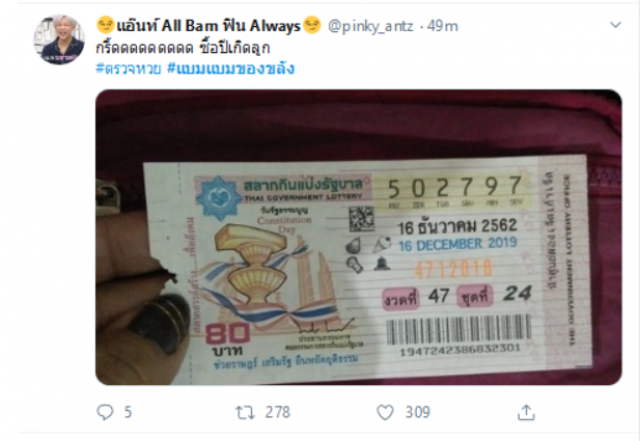Open the All Bam Always display name
This screenshot has height=441, width=640.
[209, 26]
